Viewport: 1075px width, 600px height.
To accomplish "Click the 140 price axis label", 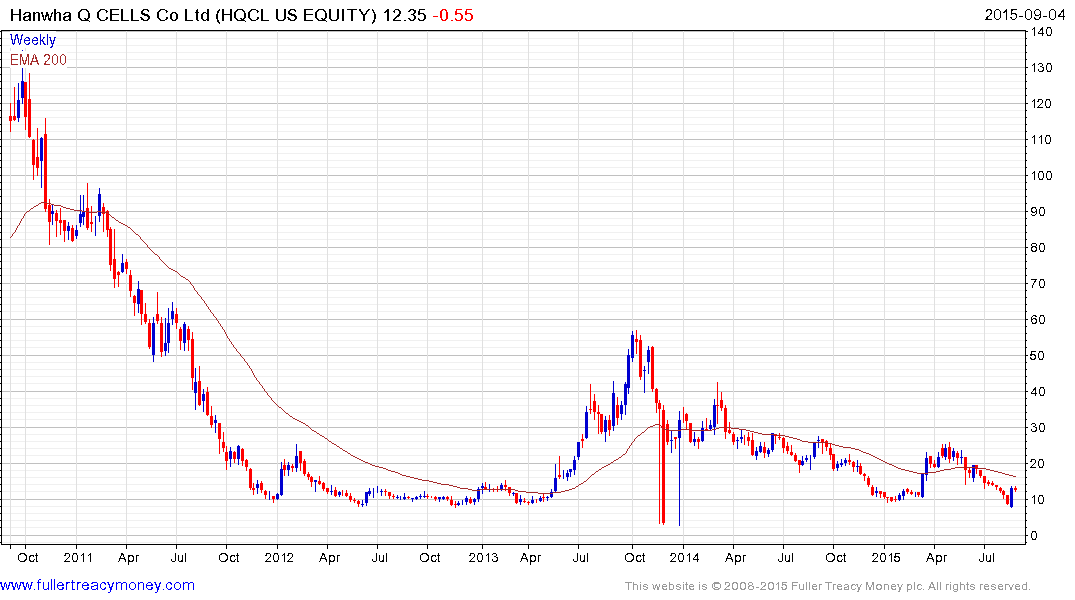I will (1041, 32).
